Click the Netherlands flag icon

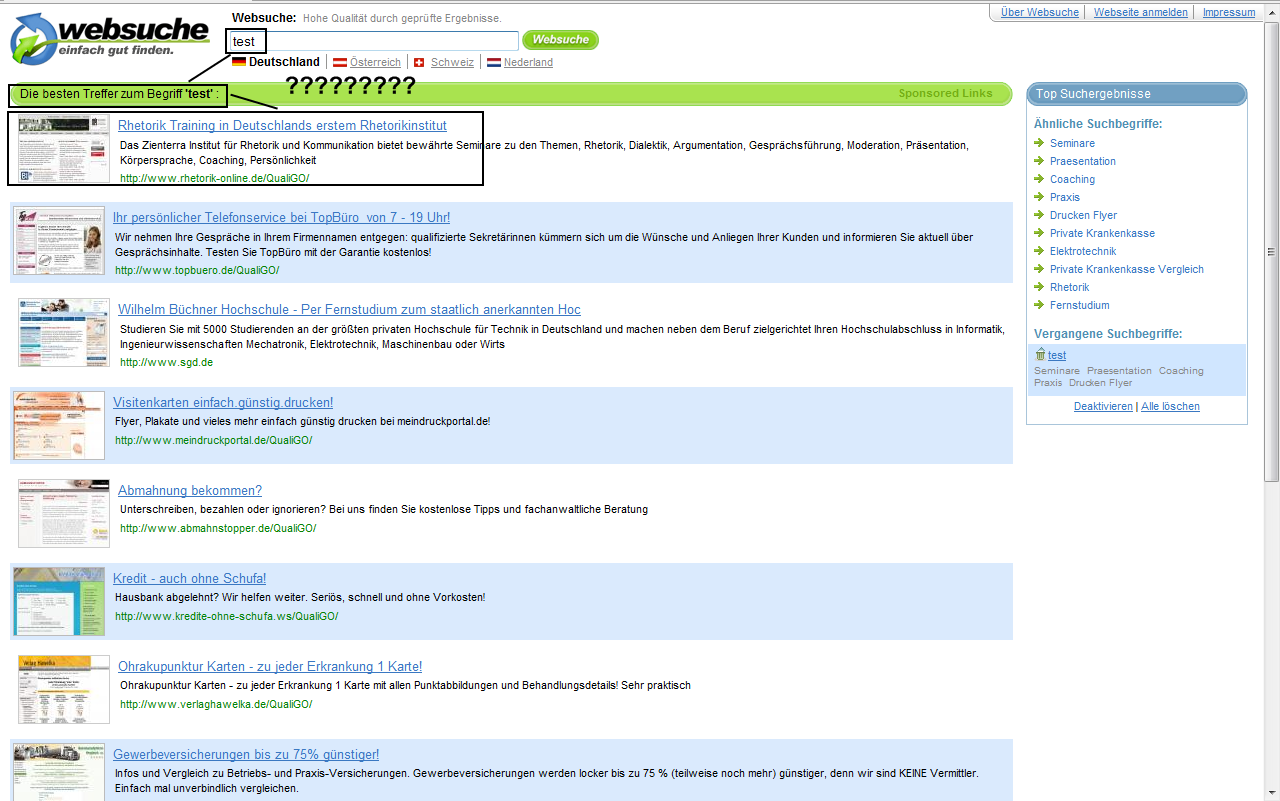tap(493, 62)
